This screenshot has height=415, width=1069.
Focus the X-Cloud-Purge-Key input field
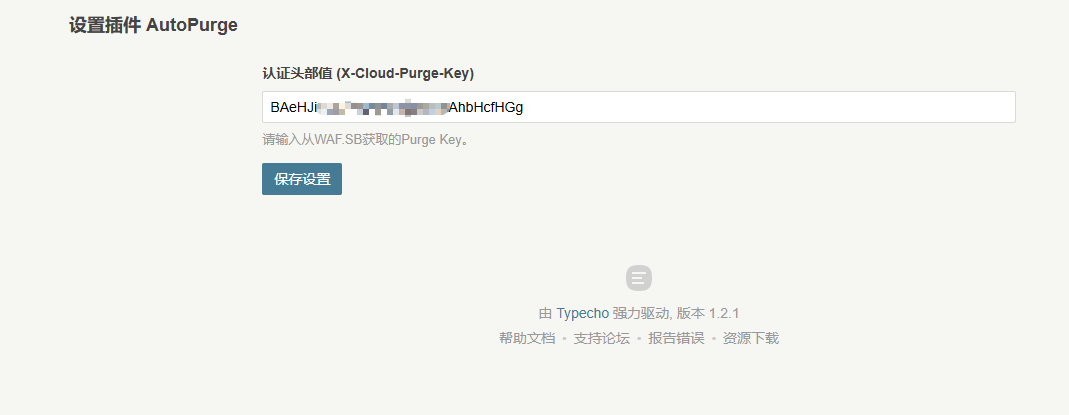[x=639, y=108]
